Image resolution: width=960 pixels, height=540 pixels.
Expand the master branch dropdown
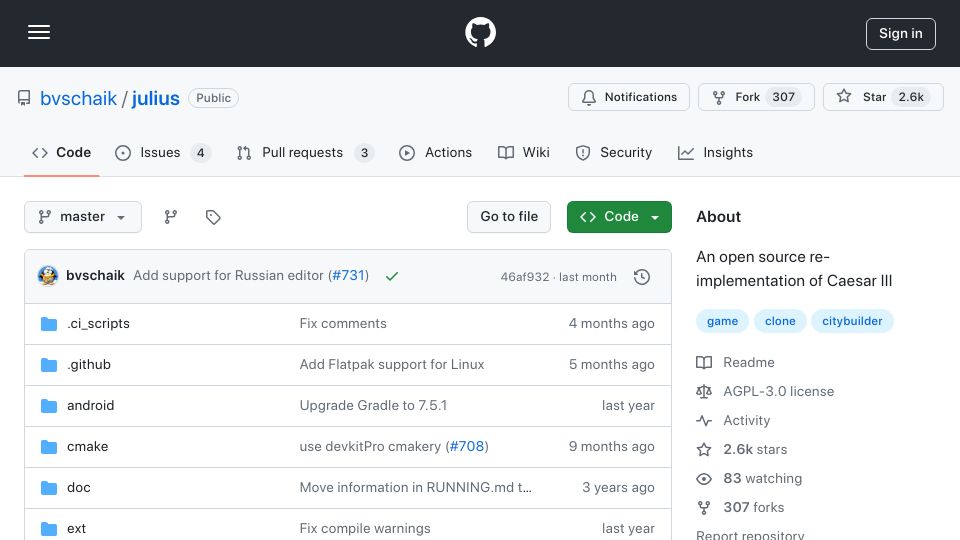[x=83, y=217]
